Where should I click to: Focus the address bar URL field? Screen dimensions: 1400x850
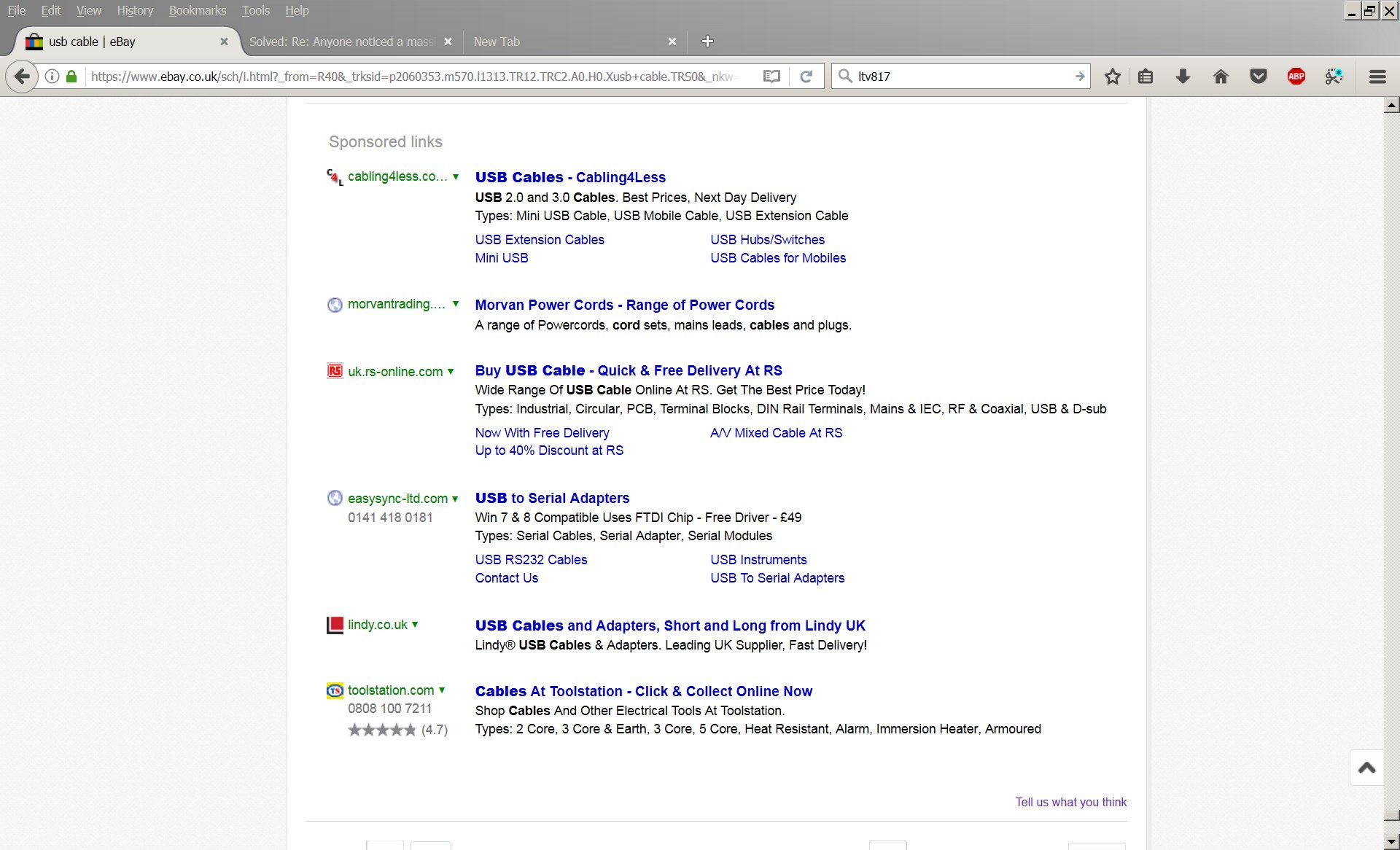click(x=416, y=76)
